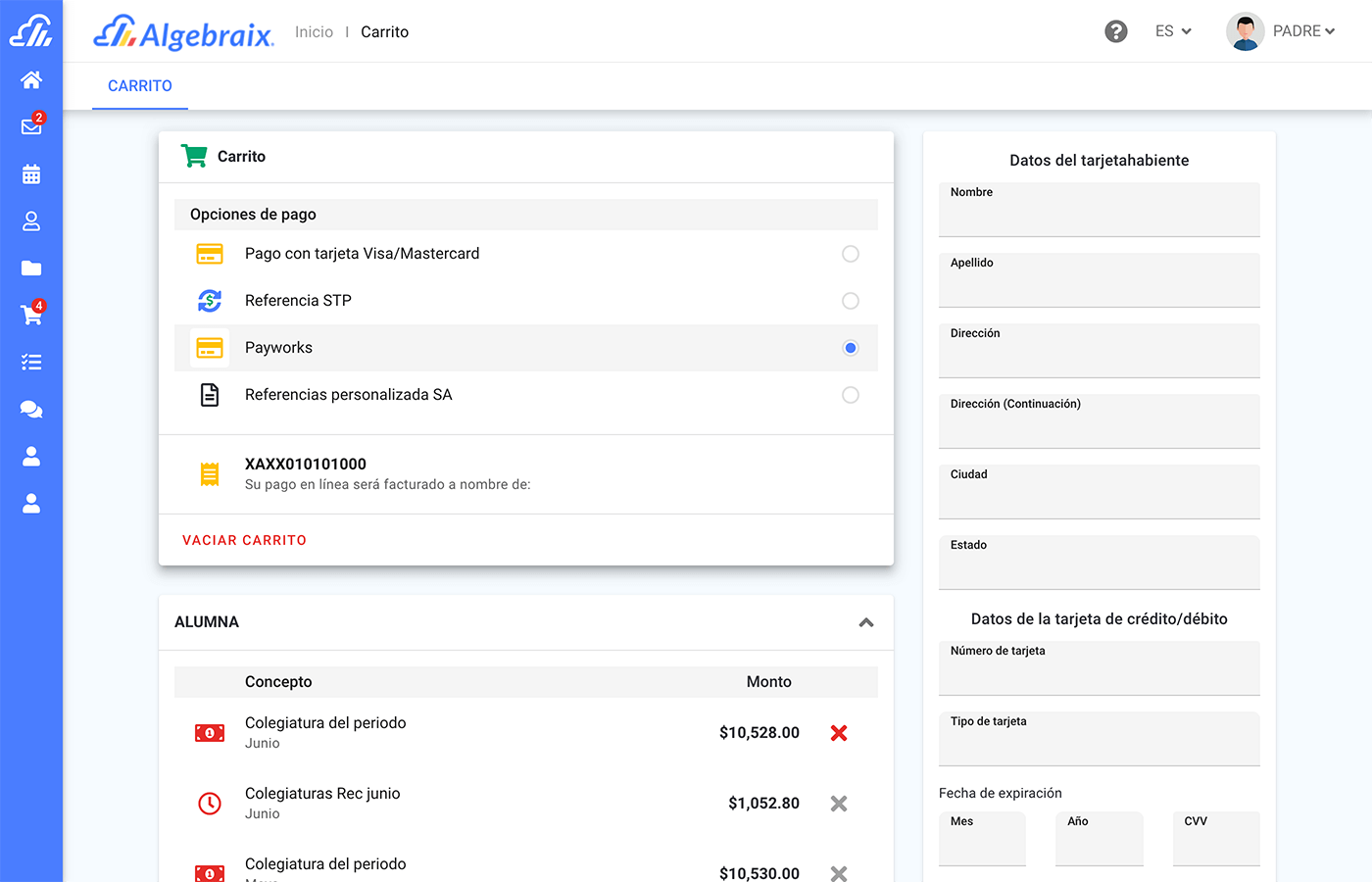This screenshot has width=1372, height=882.
Task: Click the help question mark icon
Action: [x=1115, y=31]
